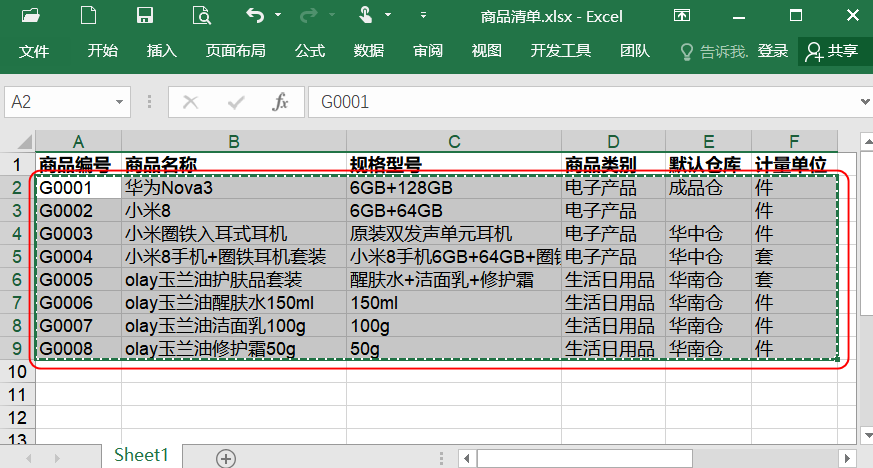The height and width of the screenshot is (468, 873).
Task: Open Print Preview from the quick access toolbar
Action: (202, 16)
